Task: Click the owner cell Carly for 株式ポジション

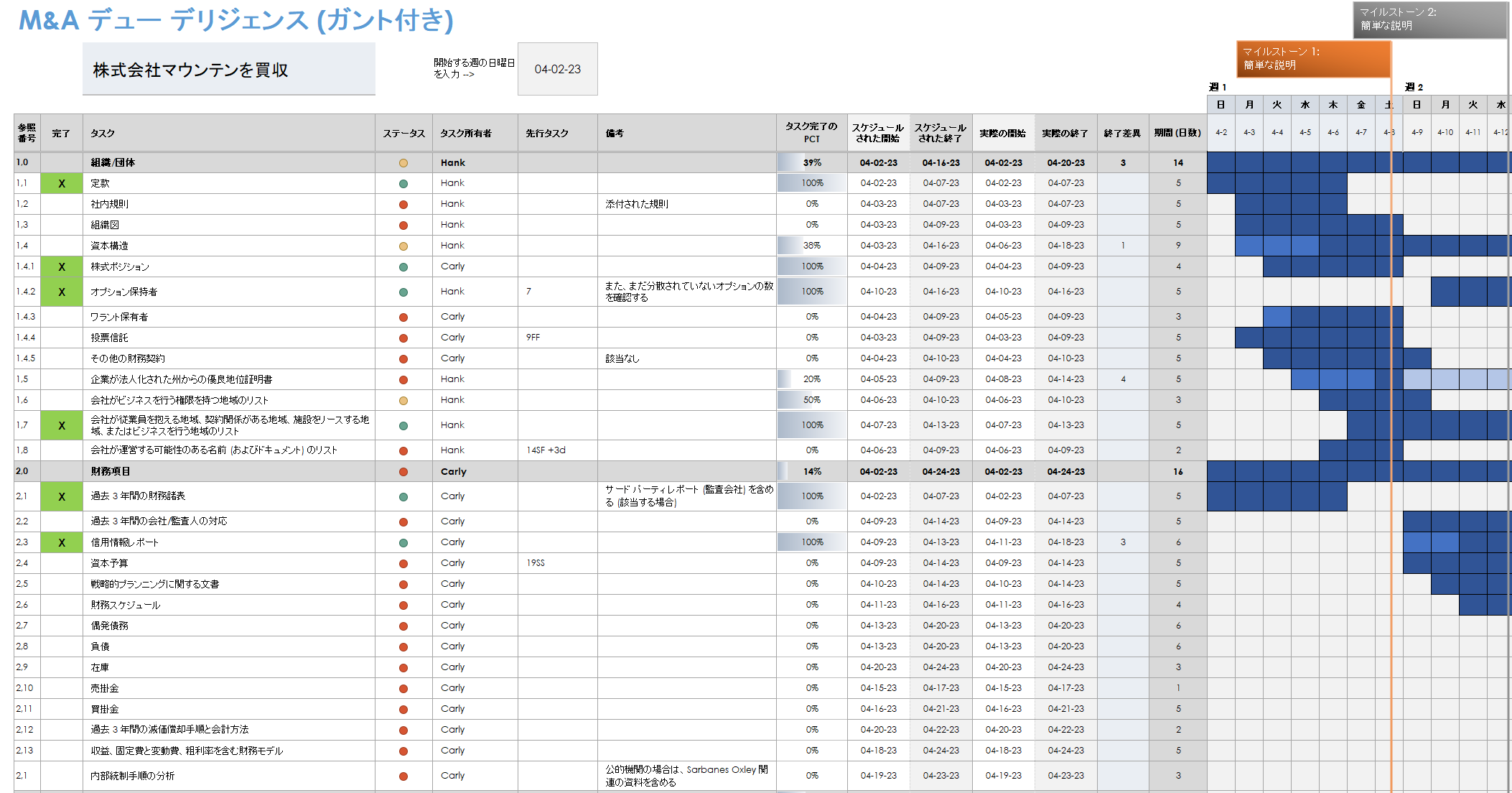Action: click(475, 266)
